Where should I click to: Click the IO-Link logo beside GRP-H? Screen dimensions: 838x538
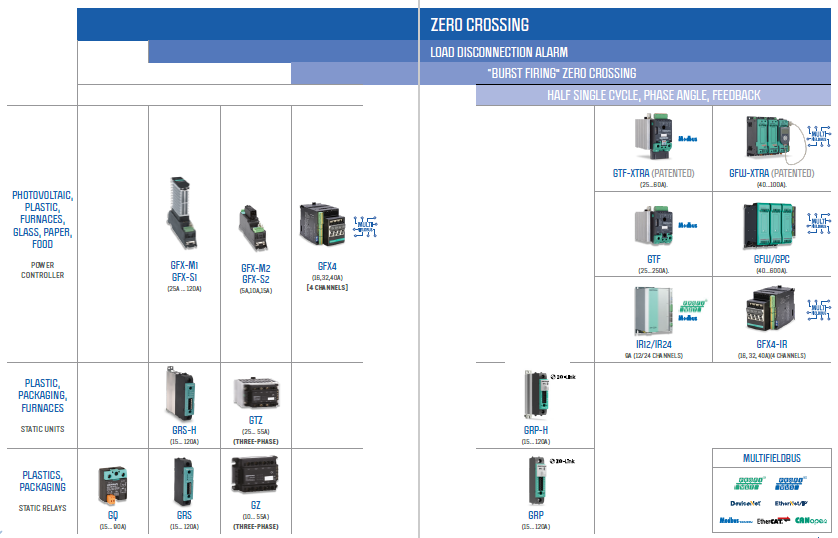[x=563, y=377]
